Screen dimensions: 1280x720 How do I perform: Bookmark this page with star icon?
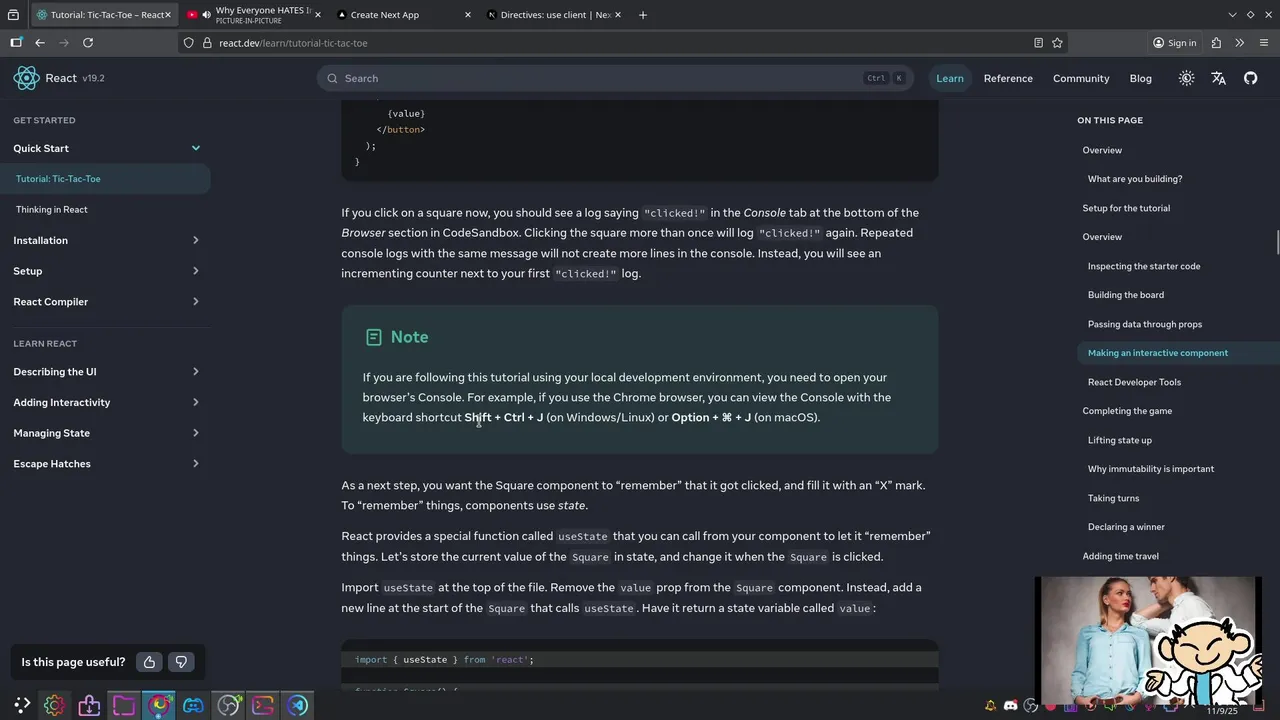tap(1057, 43)
